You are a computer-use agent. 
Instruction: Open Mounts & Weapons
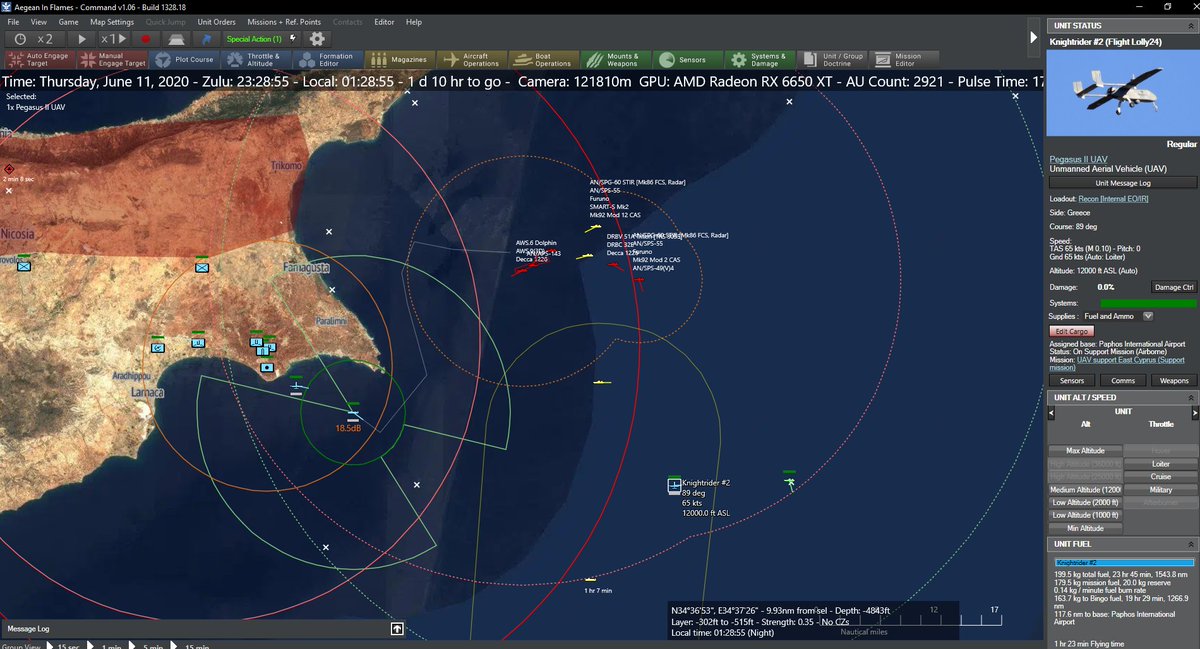pyautogui.click(x=616, y=60)
